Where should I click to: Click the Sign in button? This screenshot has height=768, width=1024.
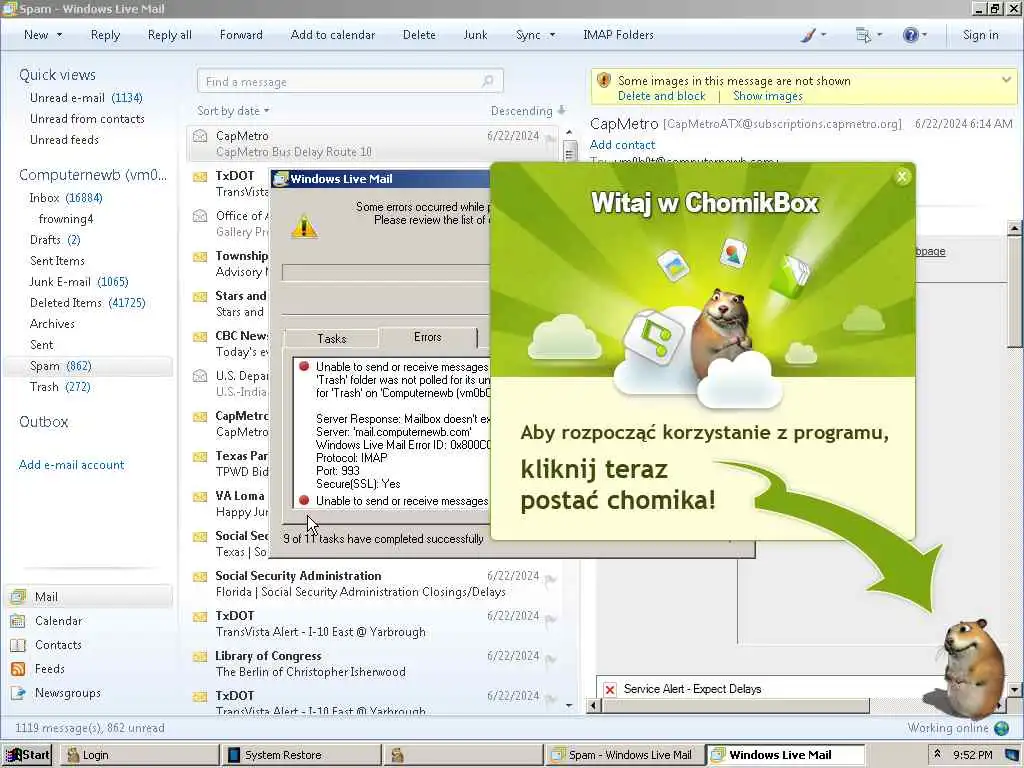tap(980, 35)
